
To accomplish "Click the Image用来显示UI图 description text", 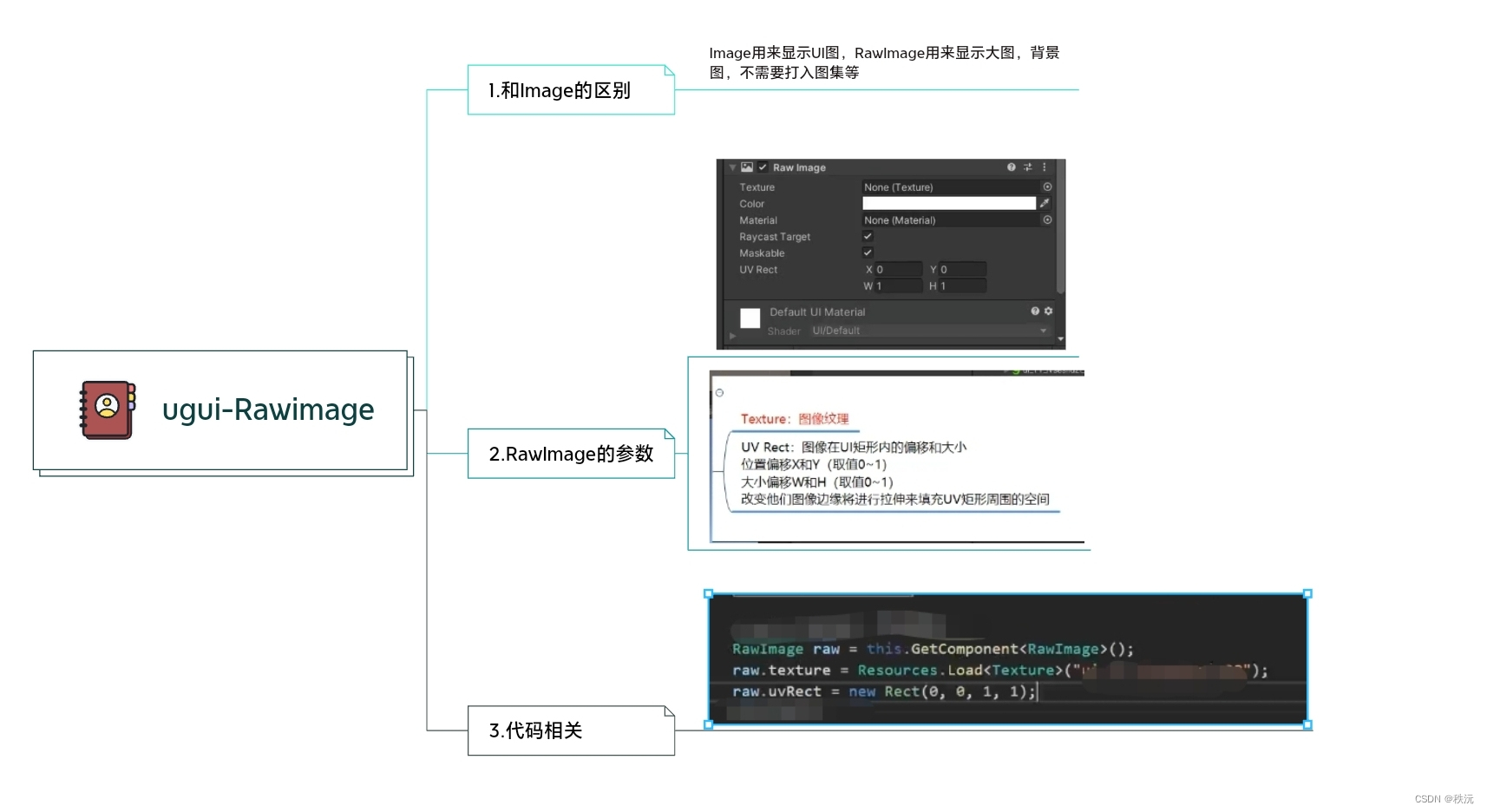I will [x=884, y=62].
